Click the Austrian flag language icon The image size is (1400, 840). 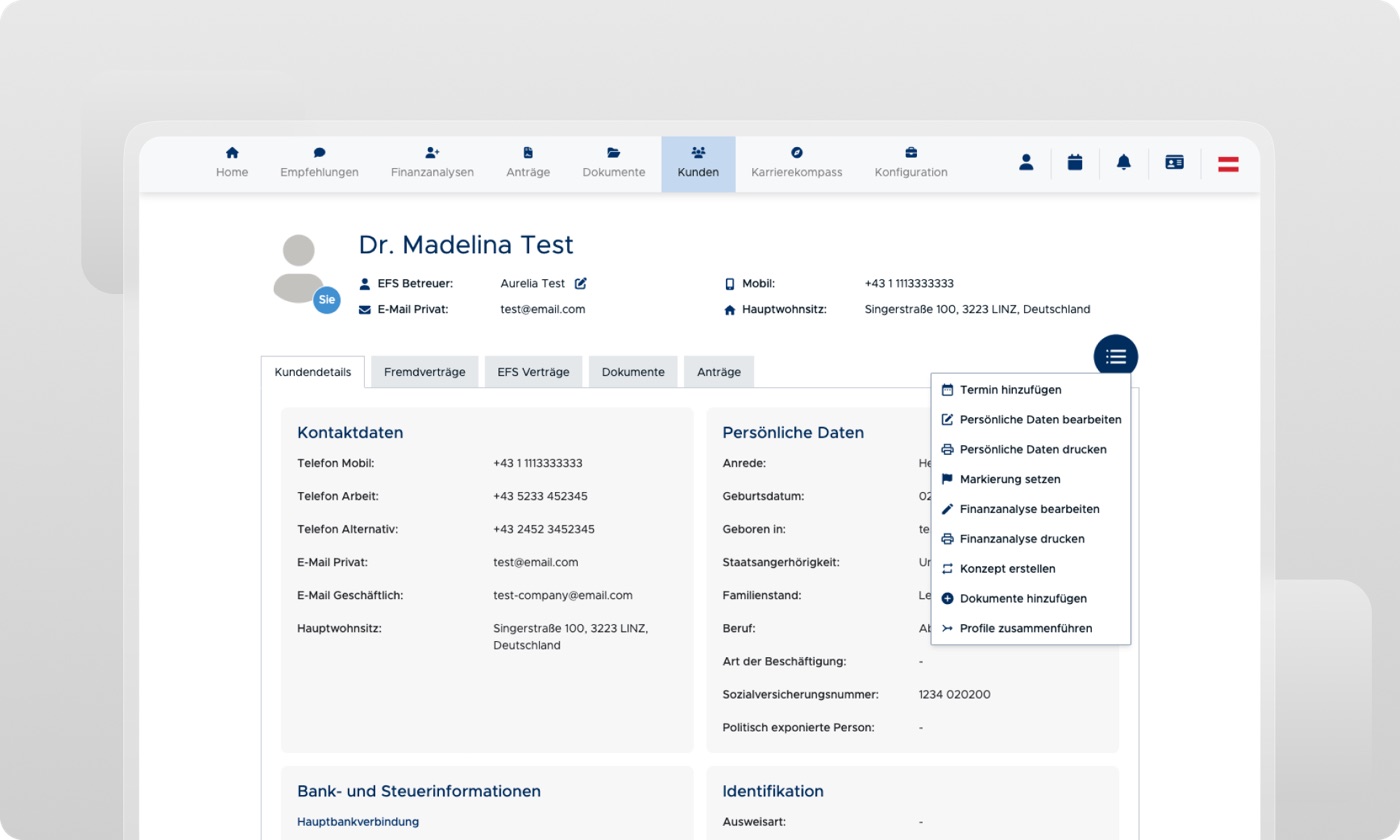(x=1228, y=164)
